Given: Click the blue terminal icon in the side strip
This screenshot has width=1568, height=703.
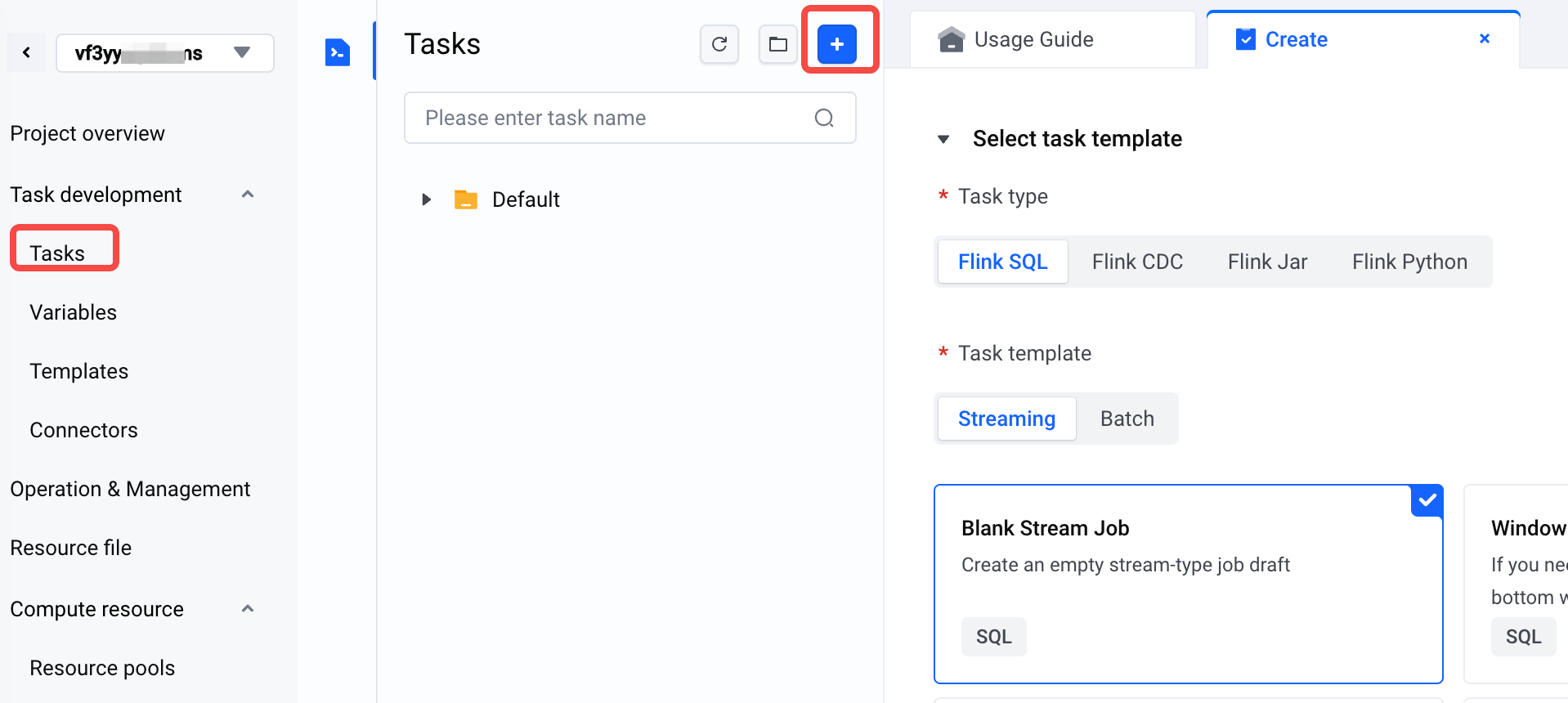Looking at the screenshot, I should tap(338, 52).
